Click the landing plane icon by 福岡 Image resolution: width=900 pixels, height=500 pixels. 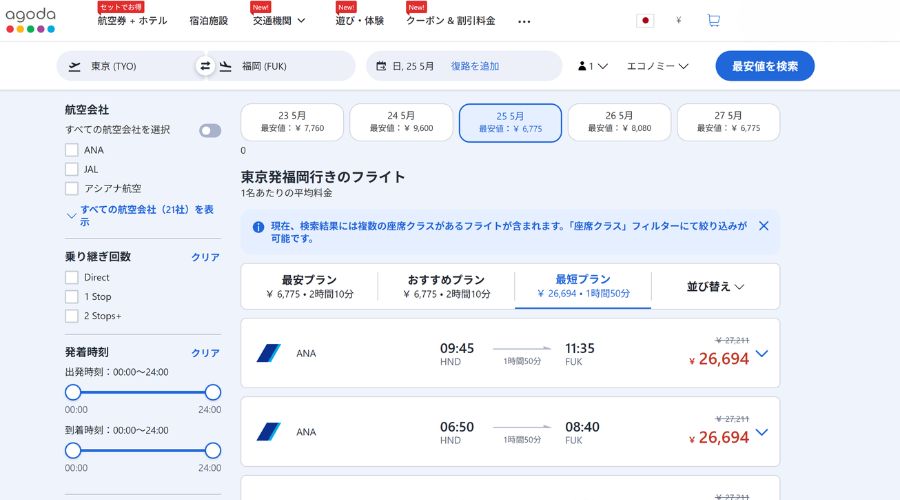226,67
